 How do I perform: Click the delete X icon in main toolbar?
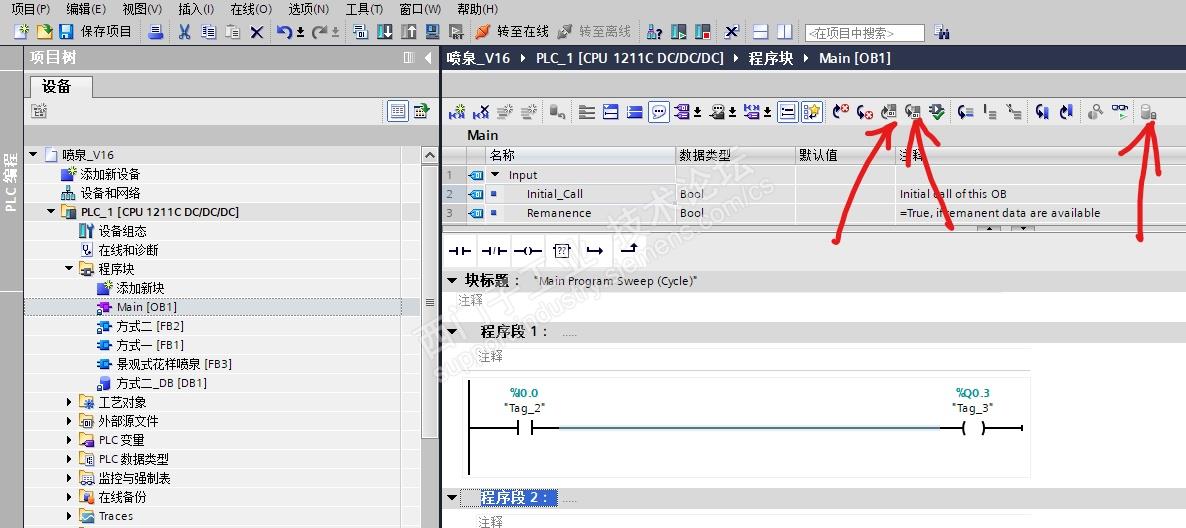(257, 32)
